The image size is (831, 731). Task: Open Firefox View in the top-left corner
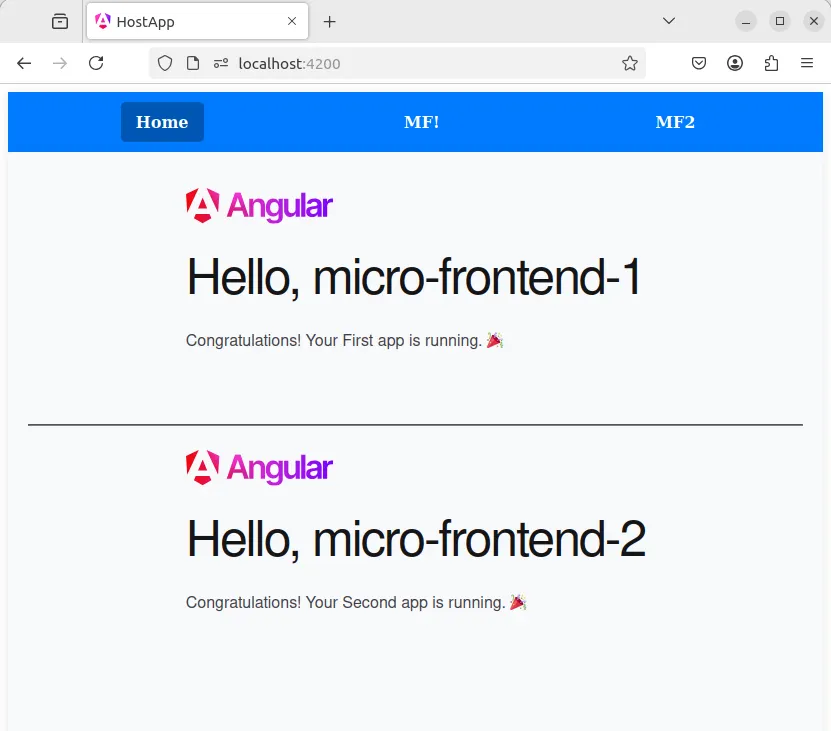coord(59,21)
